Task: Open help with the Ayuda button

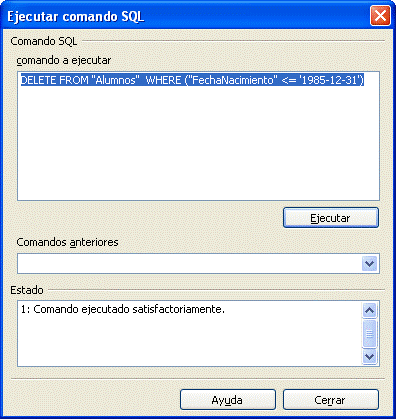Action: click(x=228, y=400)
